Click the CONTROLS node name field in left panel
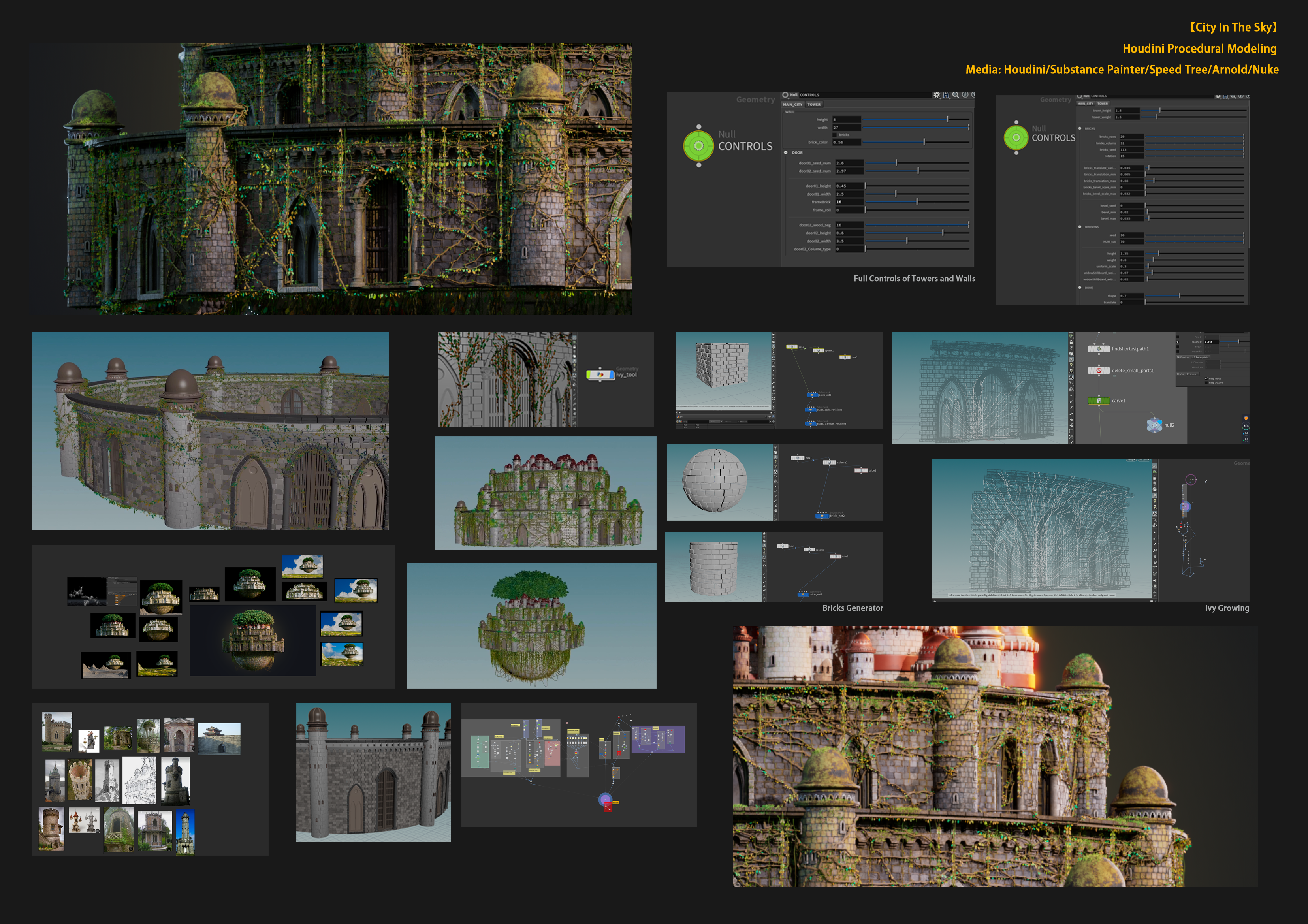The image size is (1308, 924). pos(866,95)
